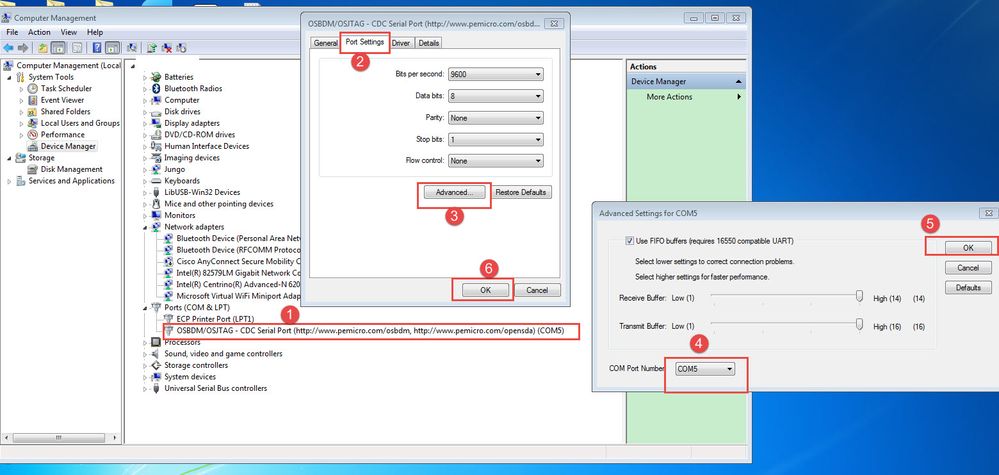The width and height of the screenshot is (999, 475).
Task: Select OSBDM/OSJTAG - CDC Serial Port (COM5) device
Action: (x=370, y=331)
